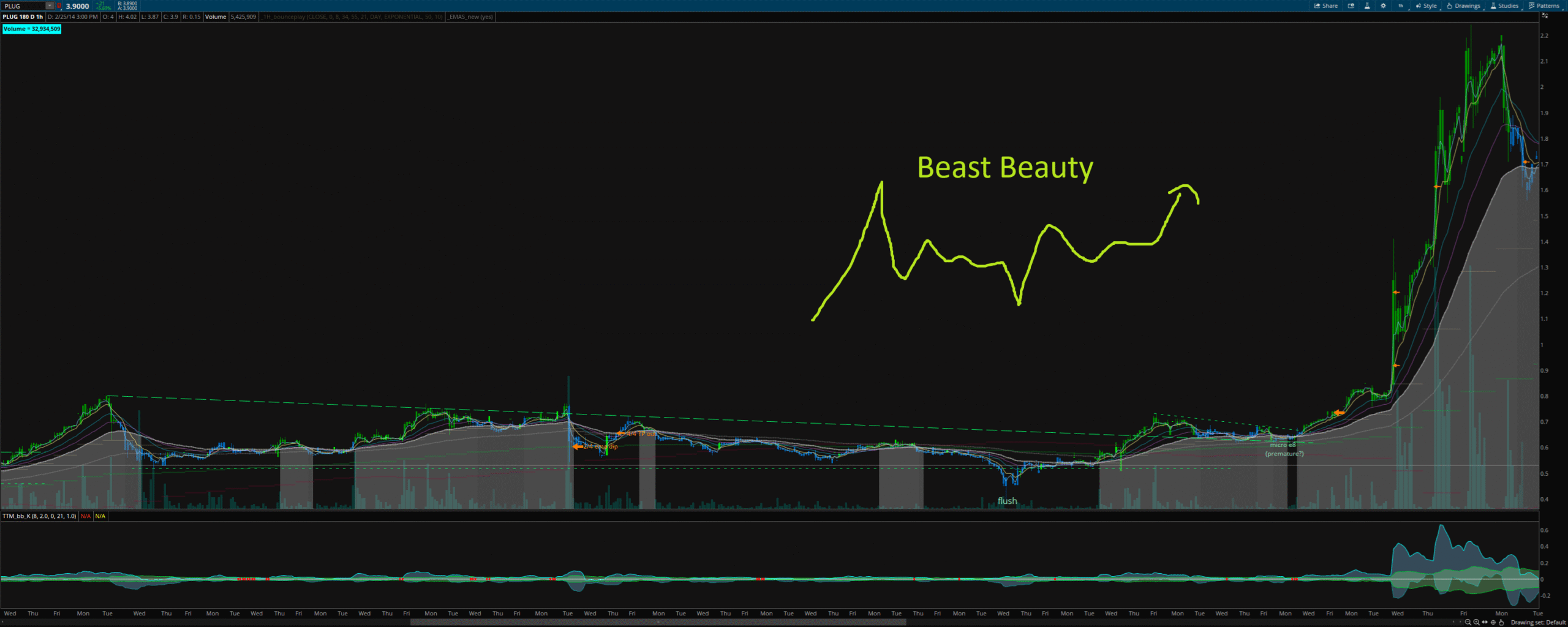Open the Patterns menu
1568x627 pixels.
[1543, 6]
